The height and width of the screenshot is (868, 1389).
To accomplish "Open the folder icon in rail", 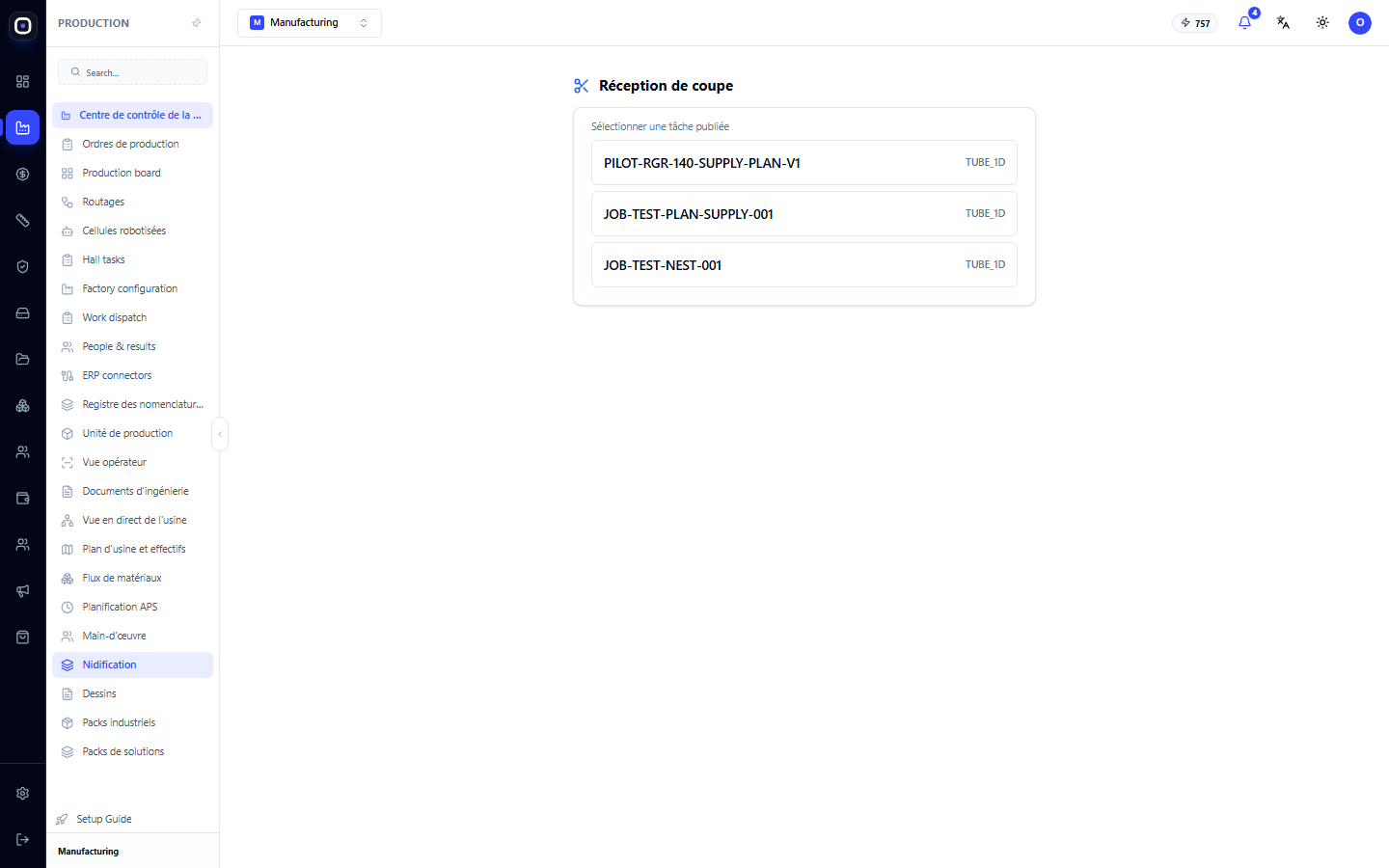I will (x=23, y=359).
